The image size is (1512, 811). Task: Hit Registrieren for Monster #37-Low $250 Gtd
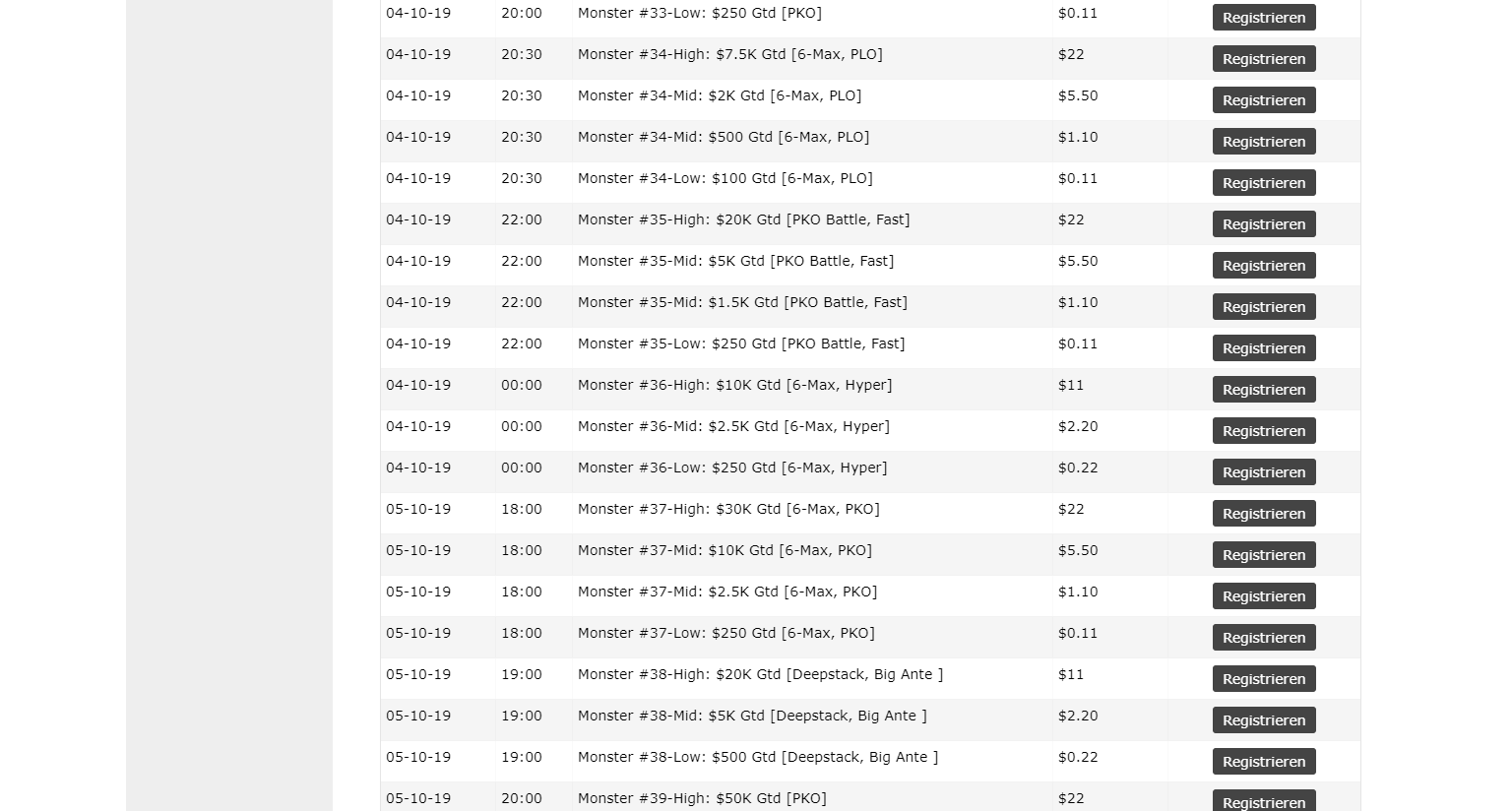1263,638
